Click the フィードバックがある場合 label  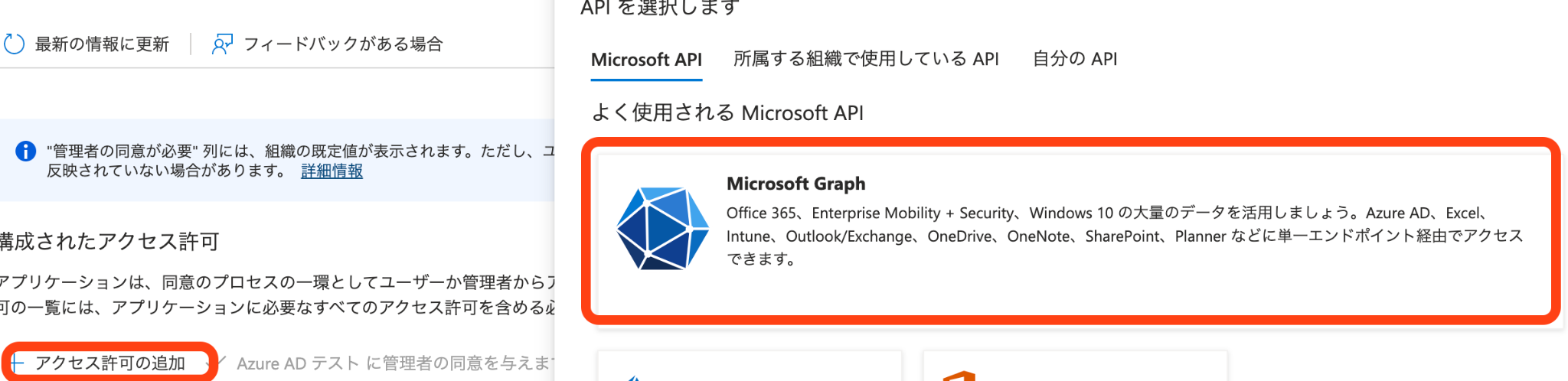tap(343, 44)
